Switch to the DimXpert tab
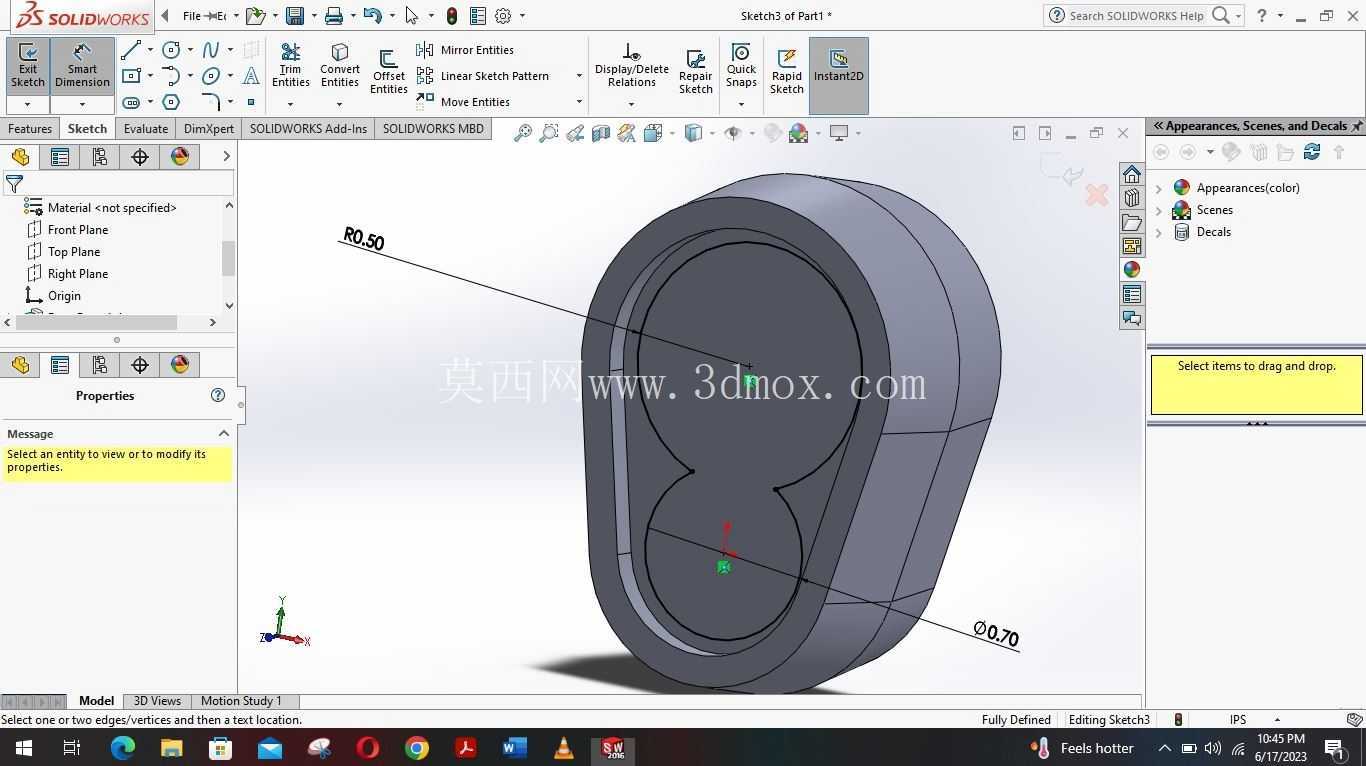 tap(209, 129)
